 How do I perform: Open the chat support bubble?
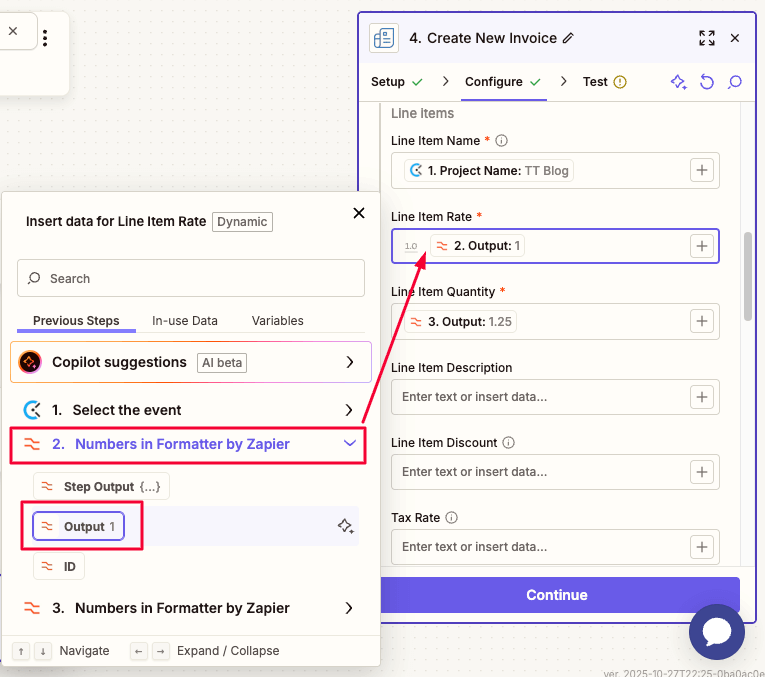pyautogui.click(x=717, y=632)
